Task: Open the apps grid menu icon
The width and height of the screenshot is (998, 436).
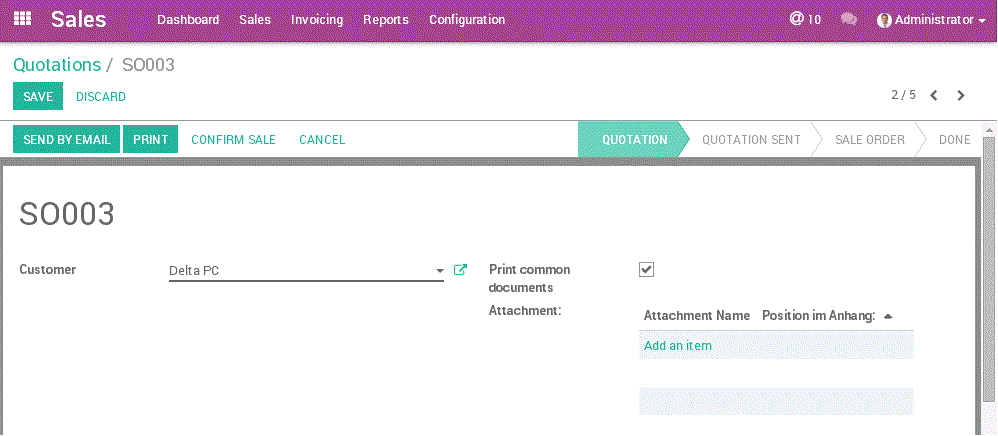Action: pyautogui.click(x=22, y=19)
